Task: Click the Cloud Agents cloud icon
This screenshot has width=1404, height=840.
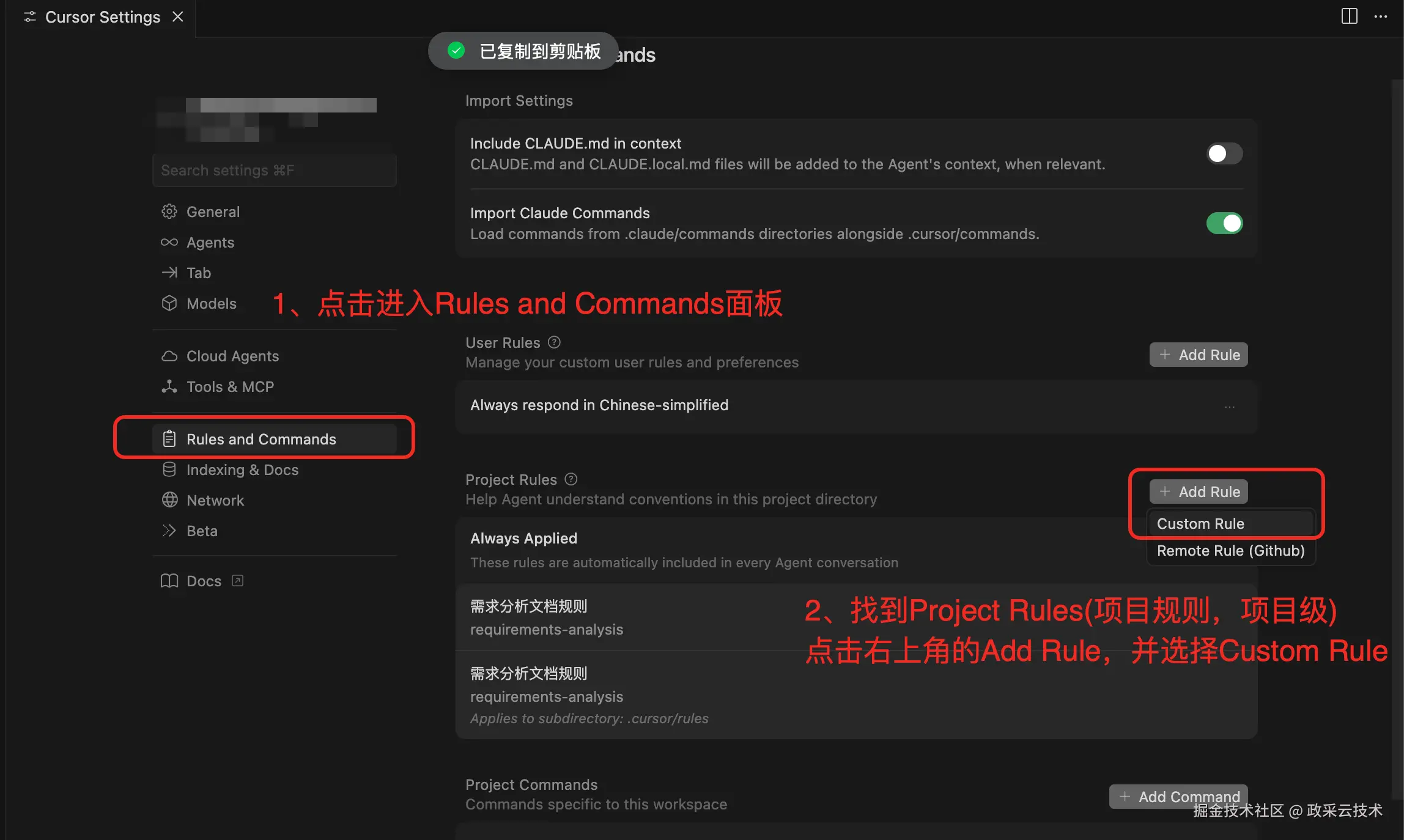Action: (x=169, y=356)
